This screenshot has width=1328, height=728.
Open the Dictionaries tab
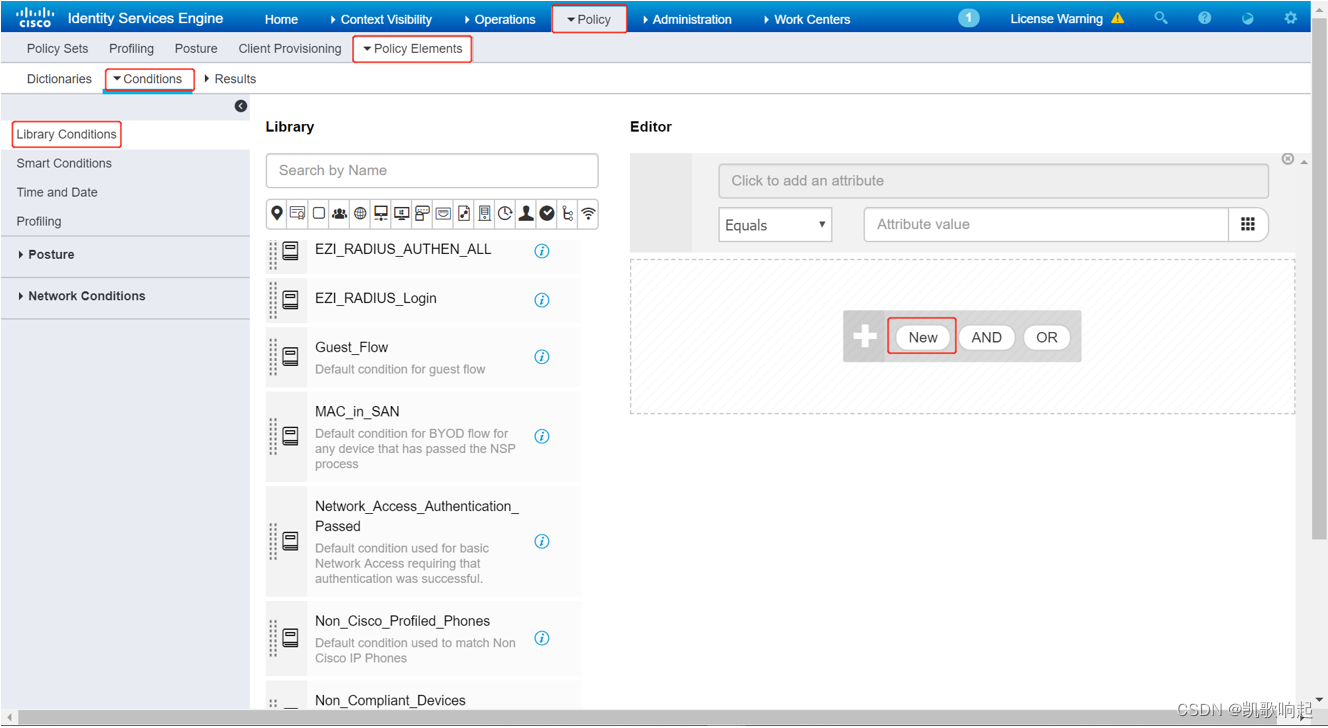coord(59,79)
